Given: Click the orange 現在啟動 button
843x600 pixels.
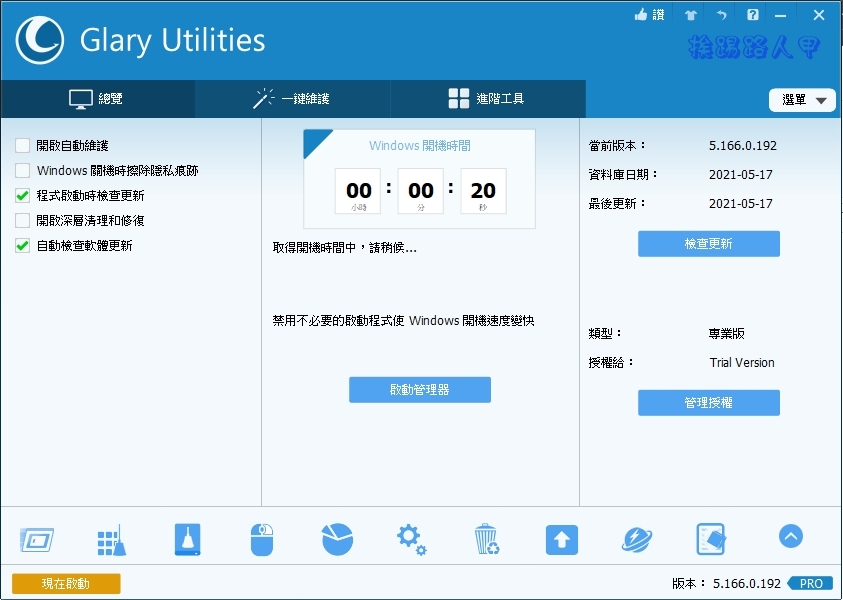Looking at the screenshot, I should pyautogui.click(x=65, y=583).
